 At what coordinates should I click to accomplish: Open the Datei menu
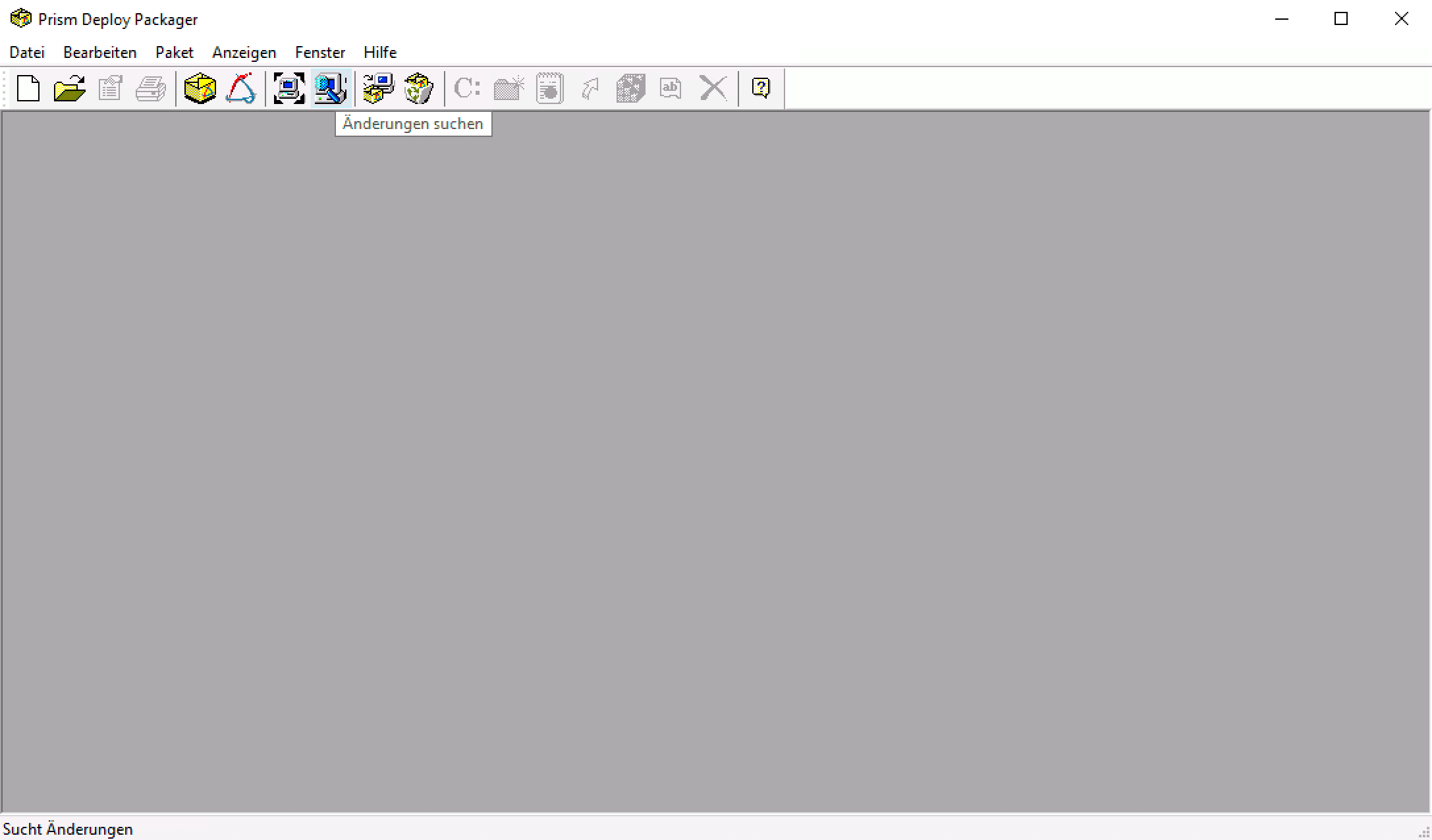[27, 53]
